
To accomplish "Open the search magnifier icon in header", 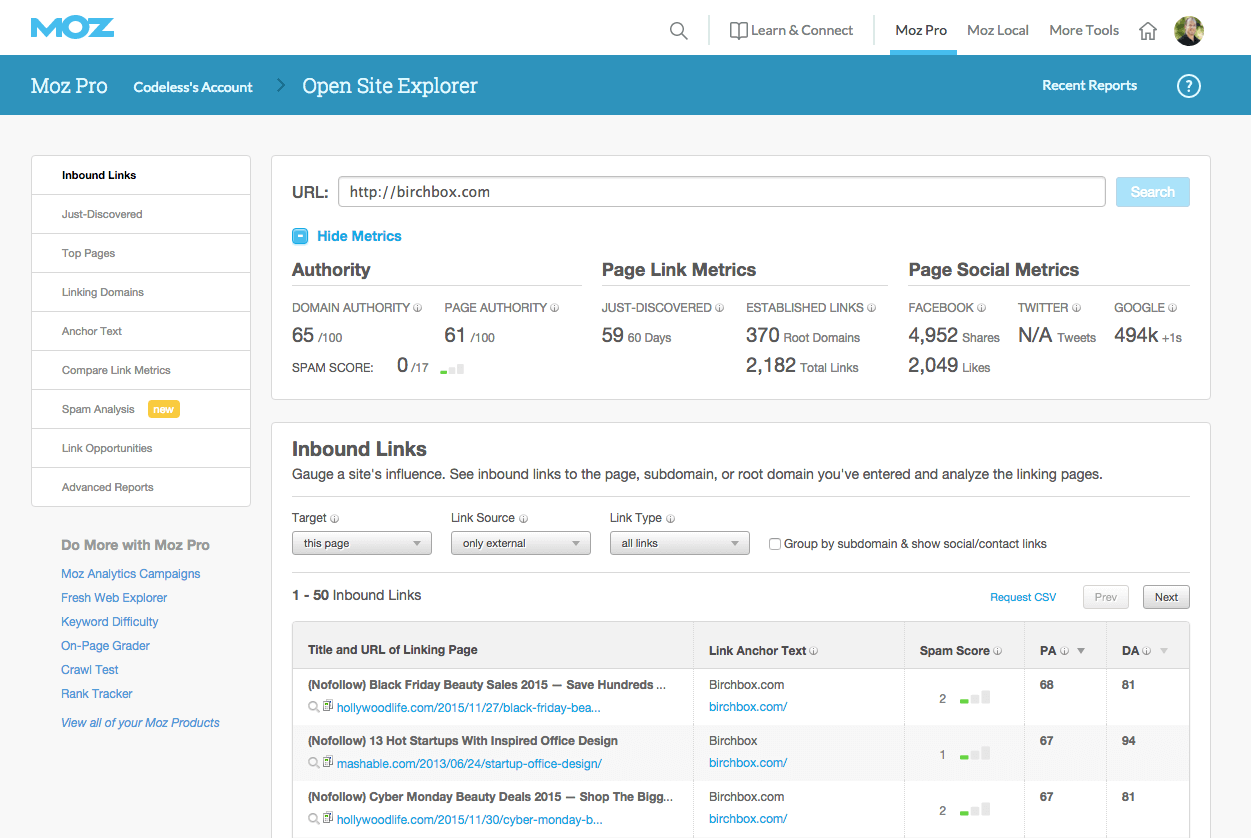I will [x=678, y=31].
